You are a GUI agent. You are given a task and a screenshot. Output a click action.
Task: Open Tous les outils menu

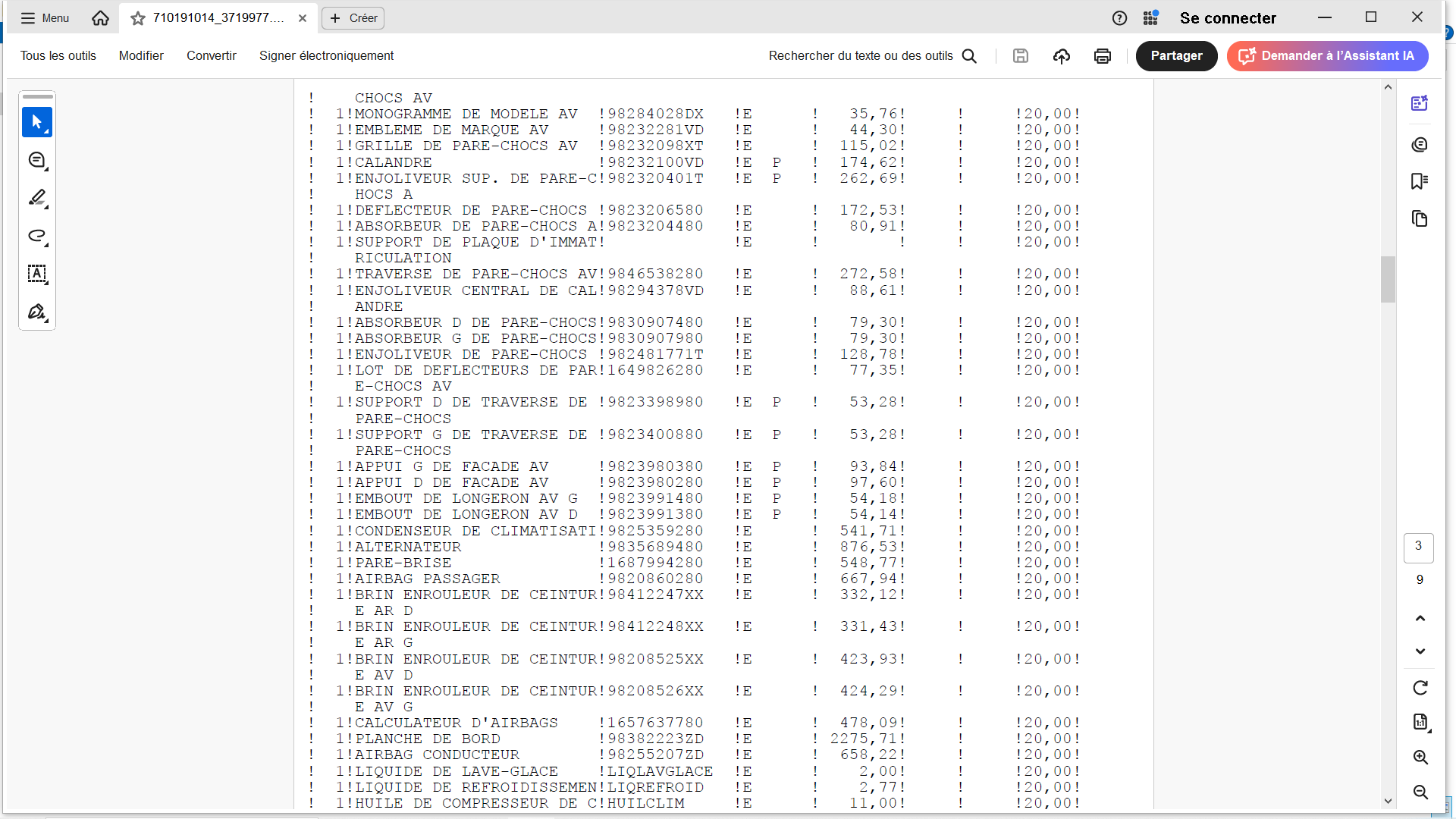pyautogui.click(x=58, y=56)
